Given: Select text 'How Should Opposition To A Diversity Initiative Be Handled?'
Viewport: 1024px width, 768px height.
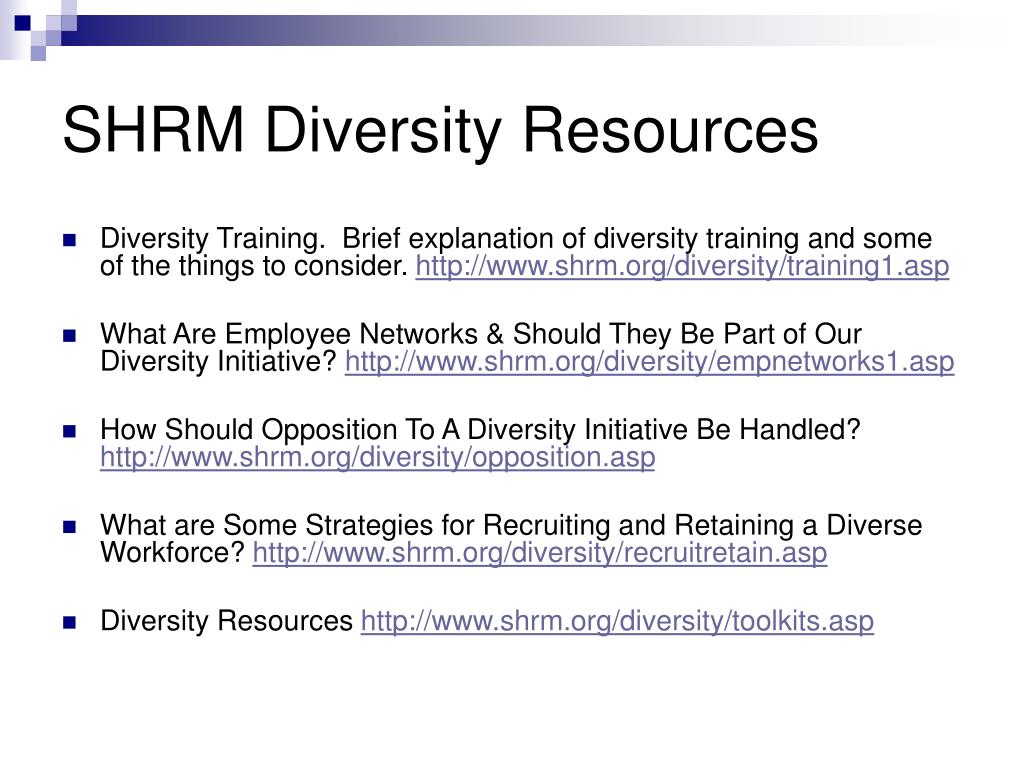Looking at the screenshot, I should click(480, 430).
